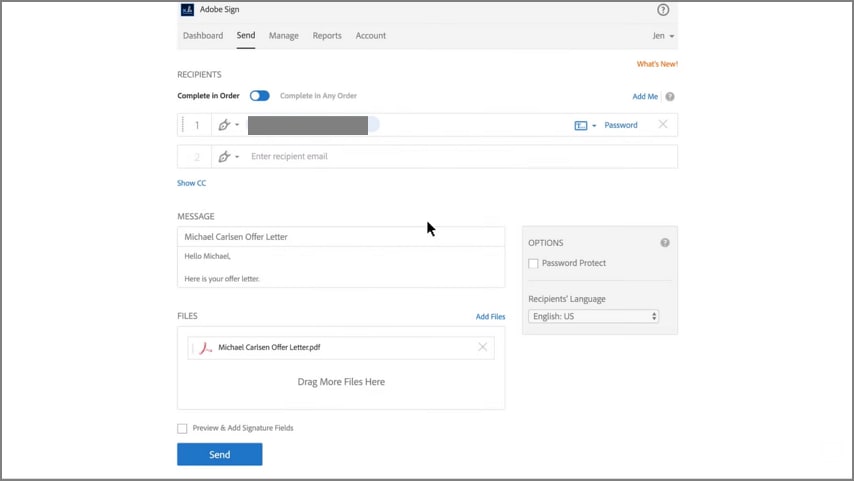The width and height of the screenshot is (854, 481).
Task: Enable the Password Protect checkbox
Action: coord(534,264)
